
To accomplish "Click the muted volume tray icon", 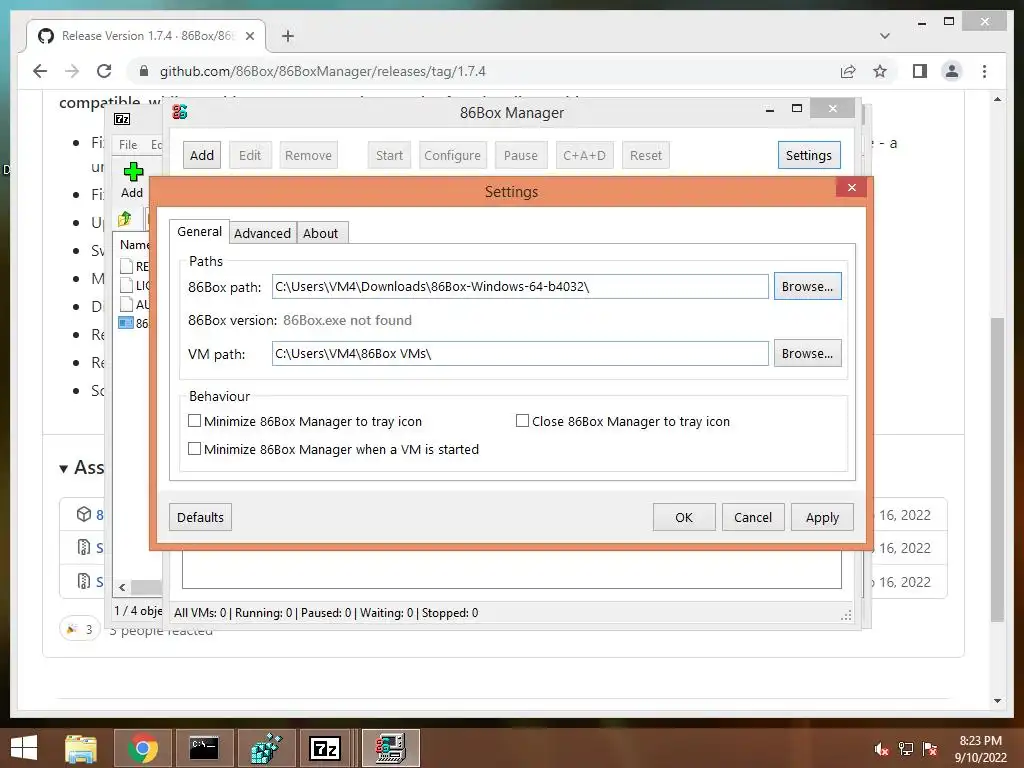I will click(x=882, y=749).
